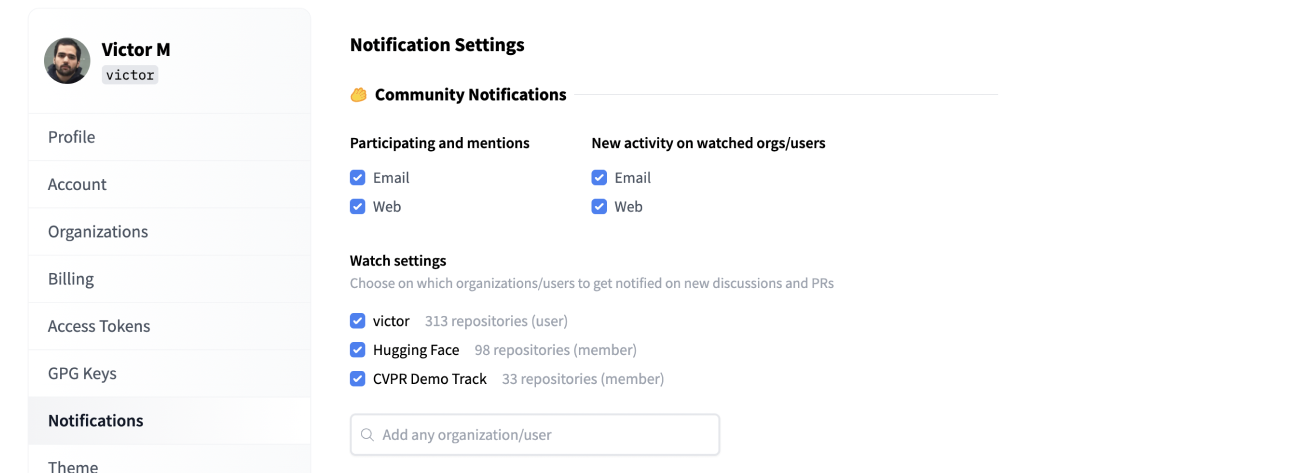This screenshot has height=473, width=1313.
Task: Disable Email for watched orgs/users activity
Action: tap(599, 178)
